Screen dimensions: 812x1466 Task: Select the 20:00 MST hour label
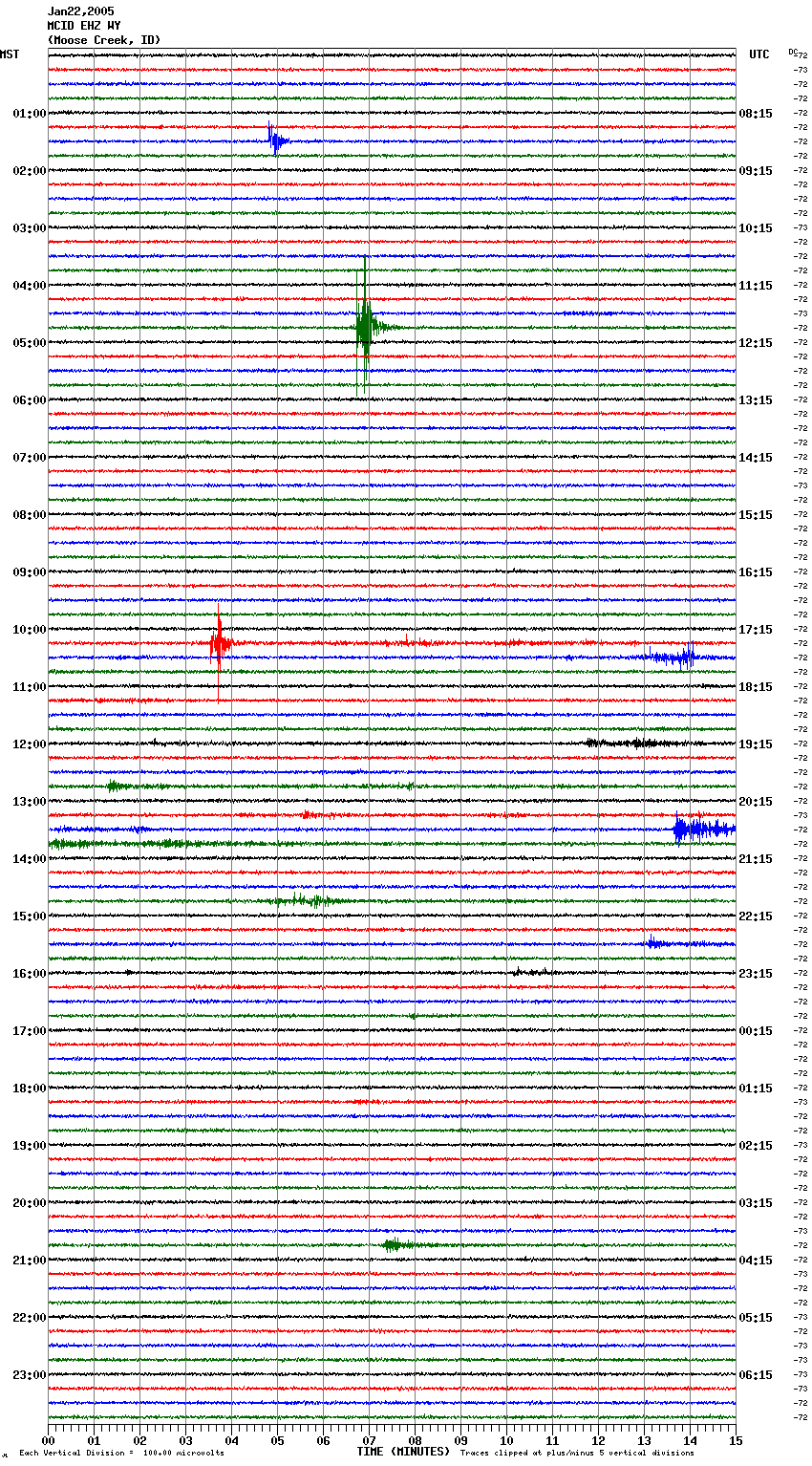29,1203
